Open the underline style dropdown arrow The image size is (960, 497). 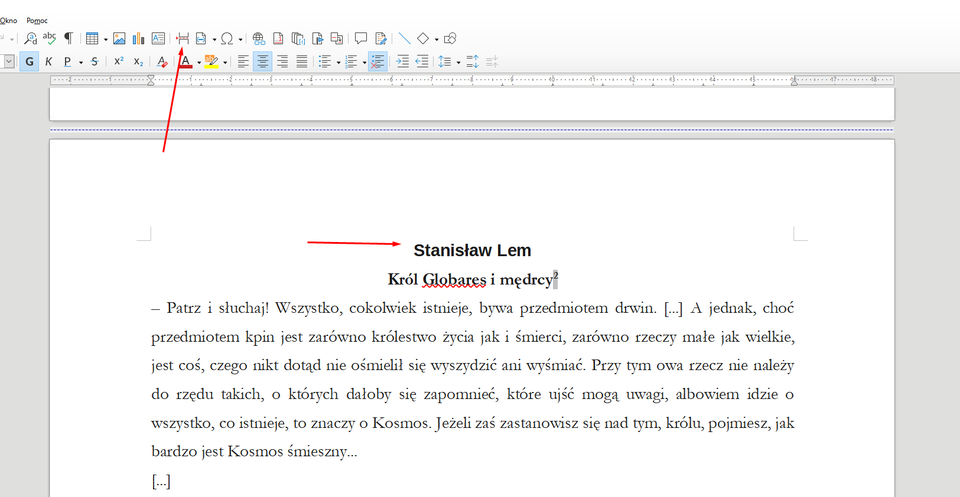tap(81, 62)
